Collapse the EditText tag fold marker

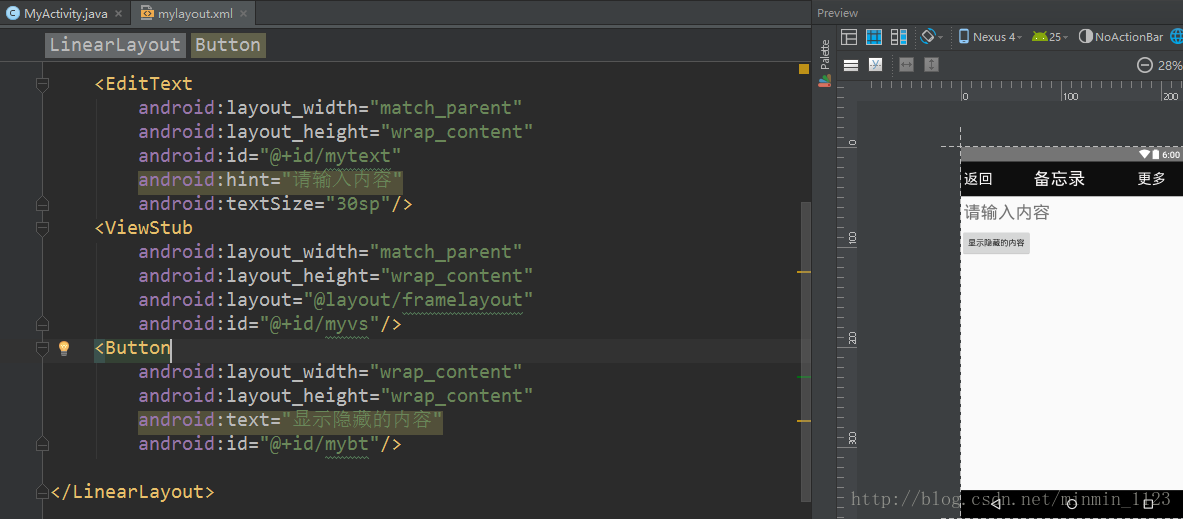(42, 83)
